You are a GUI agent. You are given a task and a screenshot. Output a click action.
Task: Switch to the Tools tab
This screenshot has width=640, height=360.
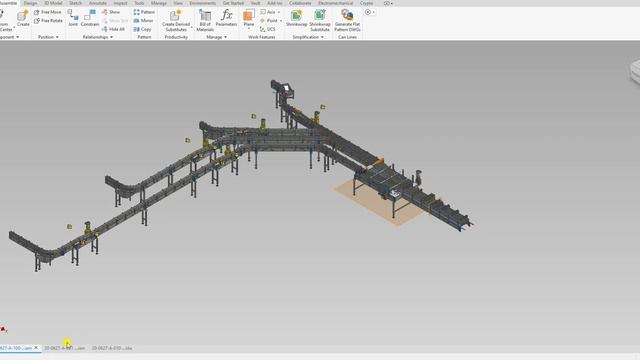pos(139,3)
